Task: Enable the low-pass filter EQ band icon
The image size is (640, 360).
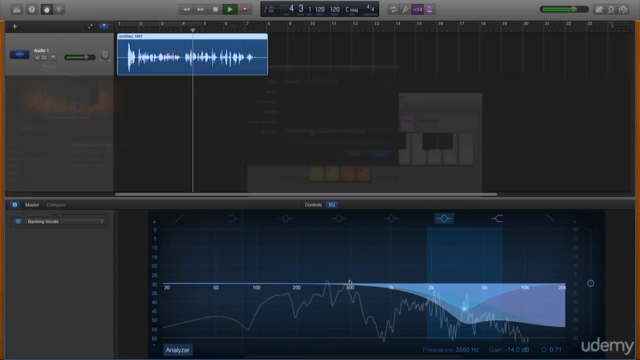Action: coord(549,219)
